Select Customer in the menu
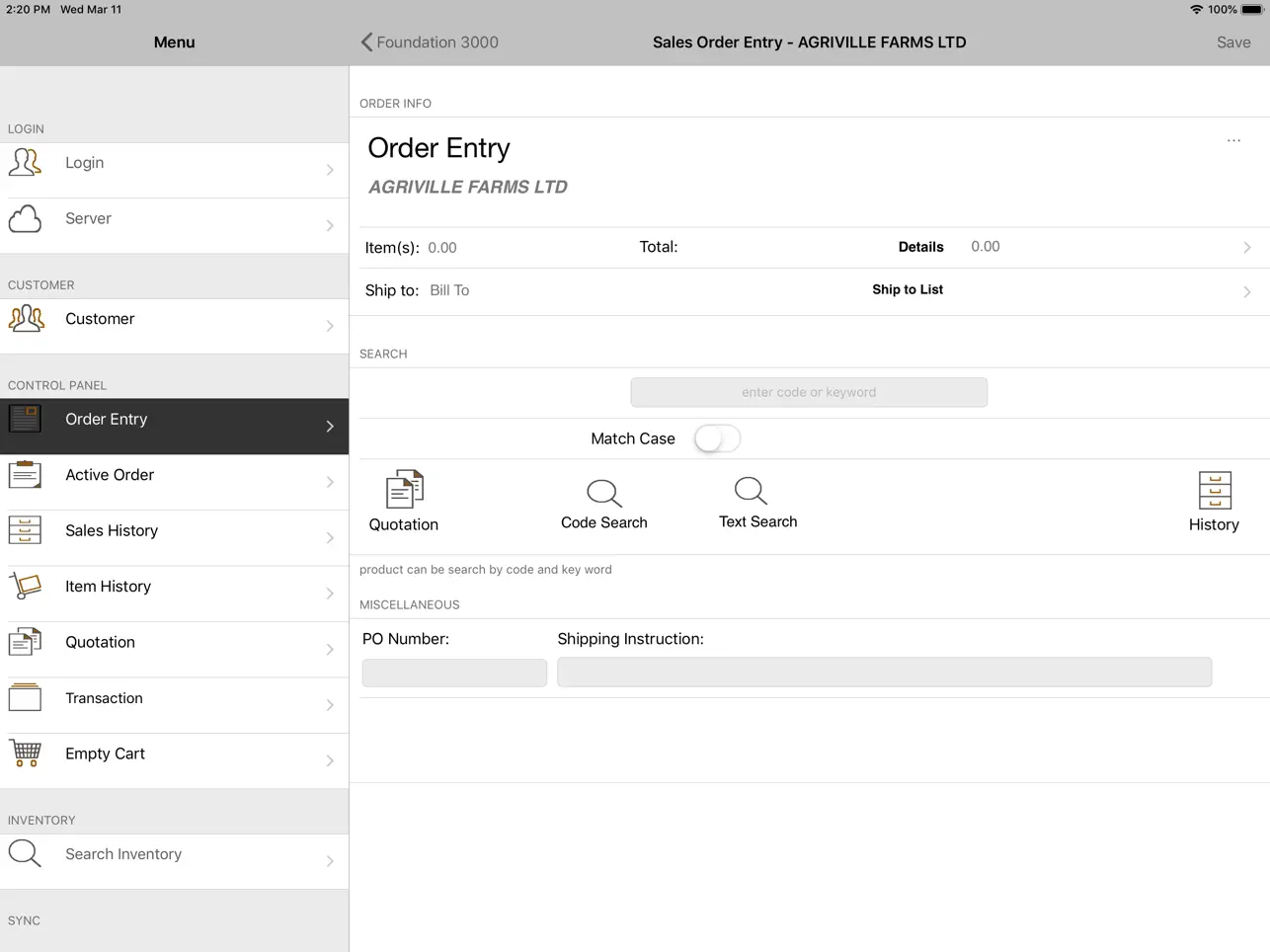 174,326
